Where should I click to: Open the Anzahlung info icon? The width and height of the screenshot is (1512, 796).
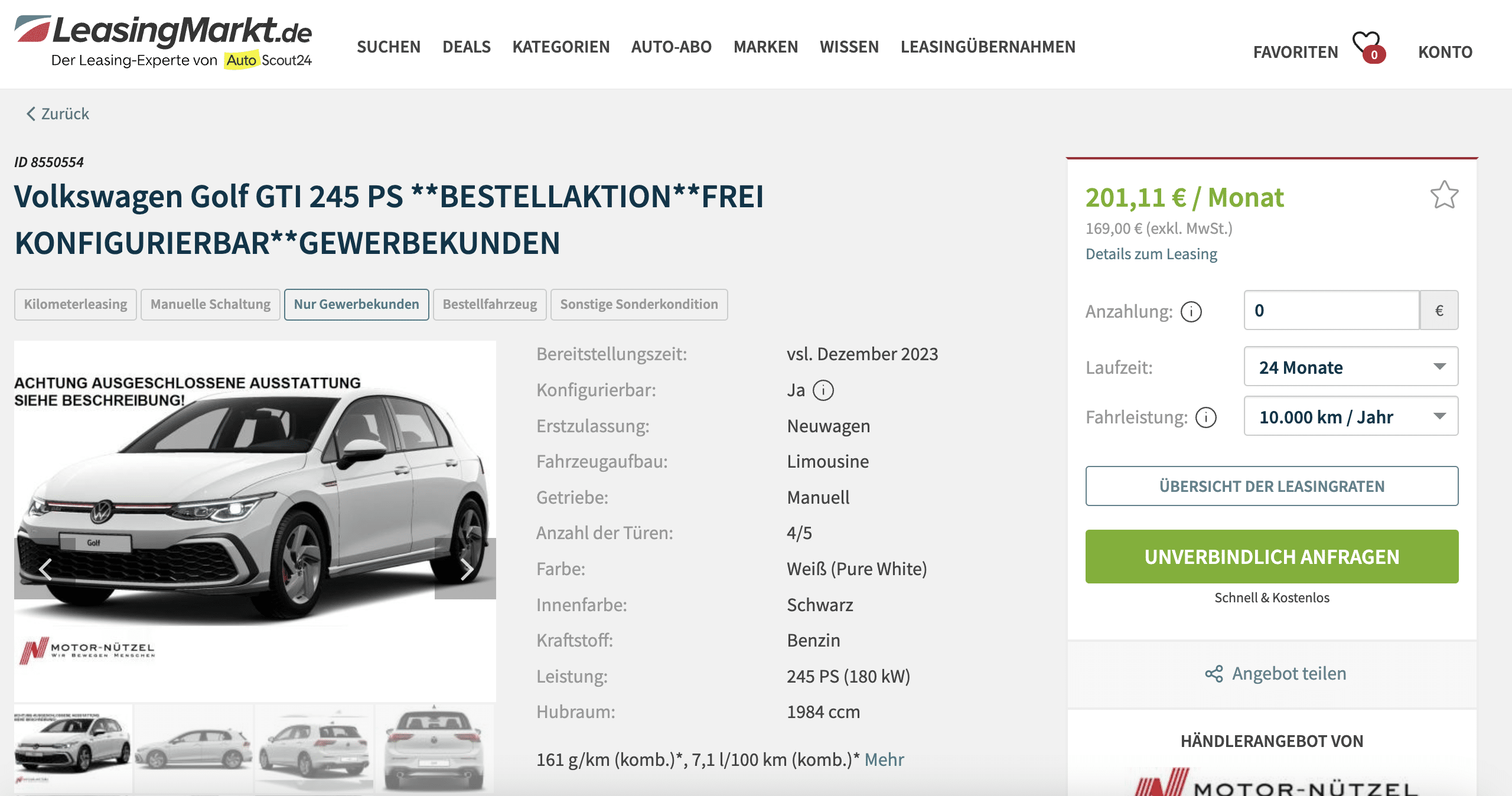point(1191,311)
